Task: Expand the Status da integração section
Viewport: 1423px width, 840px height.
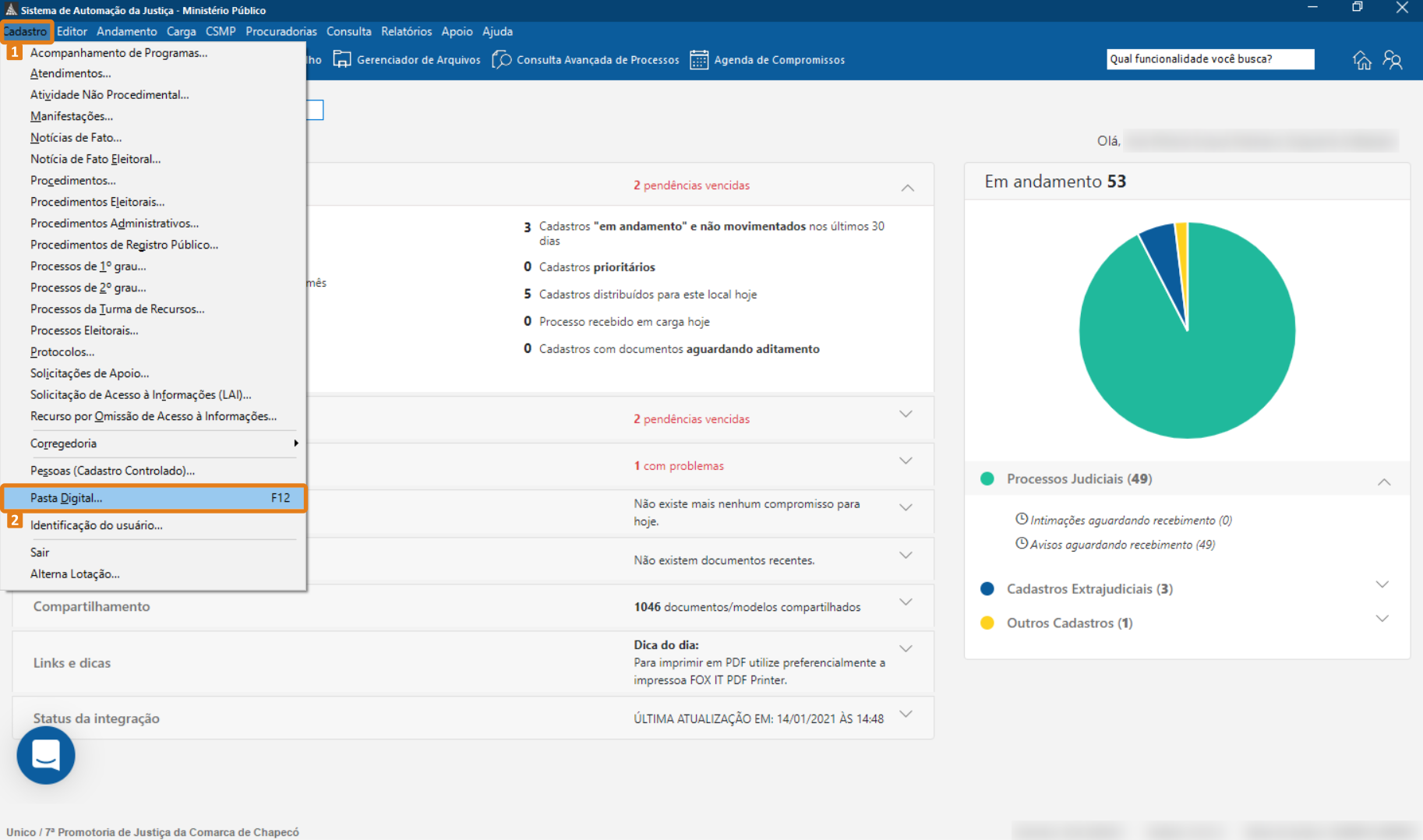Action: 906,715
